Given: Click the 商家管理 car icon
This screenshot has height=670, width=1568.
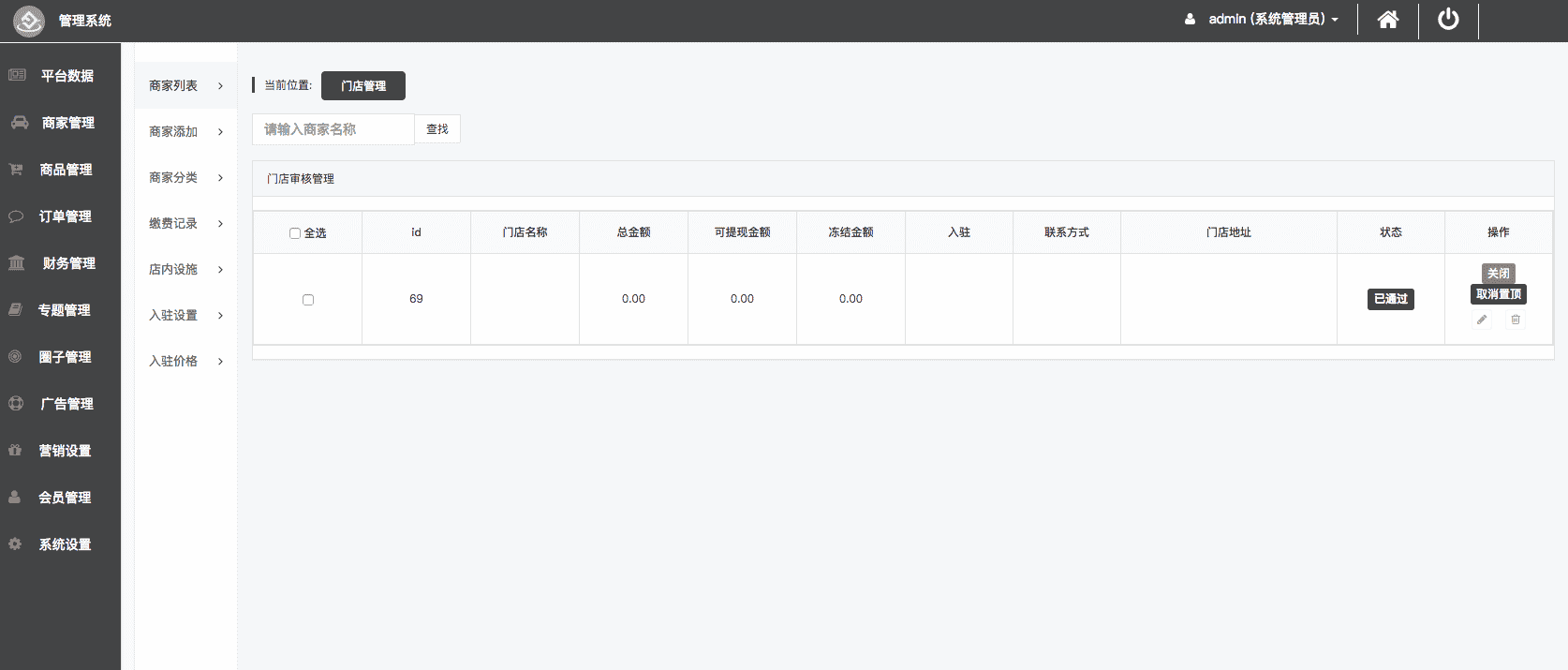Looking at the screenshot, I should pyautogui.click(x=20, y=122).
